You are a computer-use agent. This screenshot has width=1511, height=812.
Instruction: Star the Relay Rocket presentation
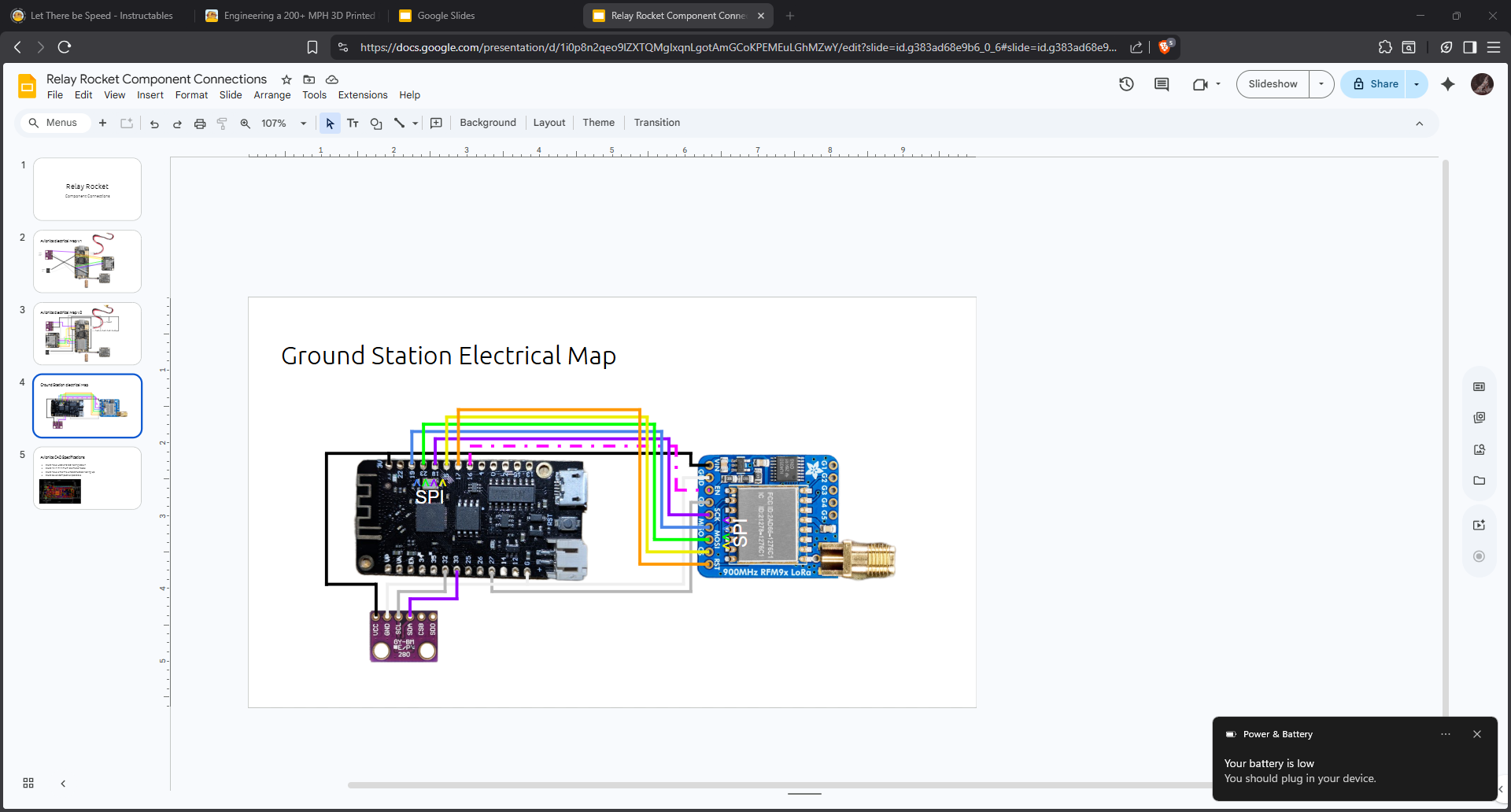286,79
